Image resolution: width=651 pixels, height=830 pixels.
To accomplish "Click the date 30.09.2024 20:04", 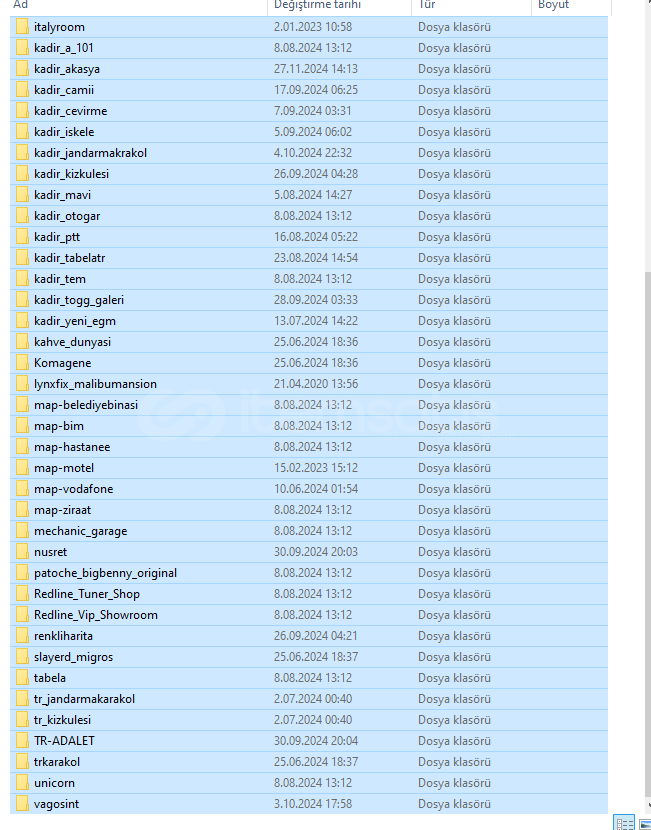I will [x=315, y=741].
